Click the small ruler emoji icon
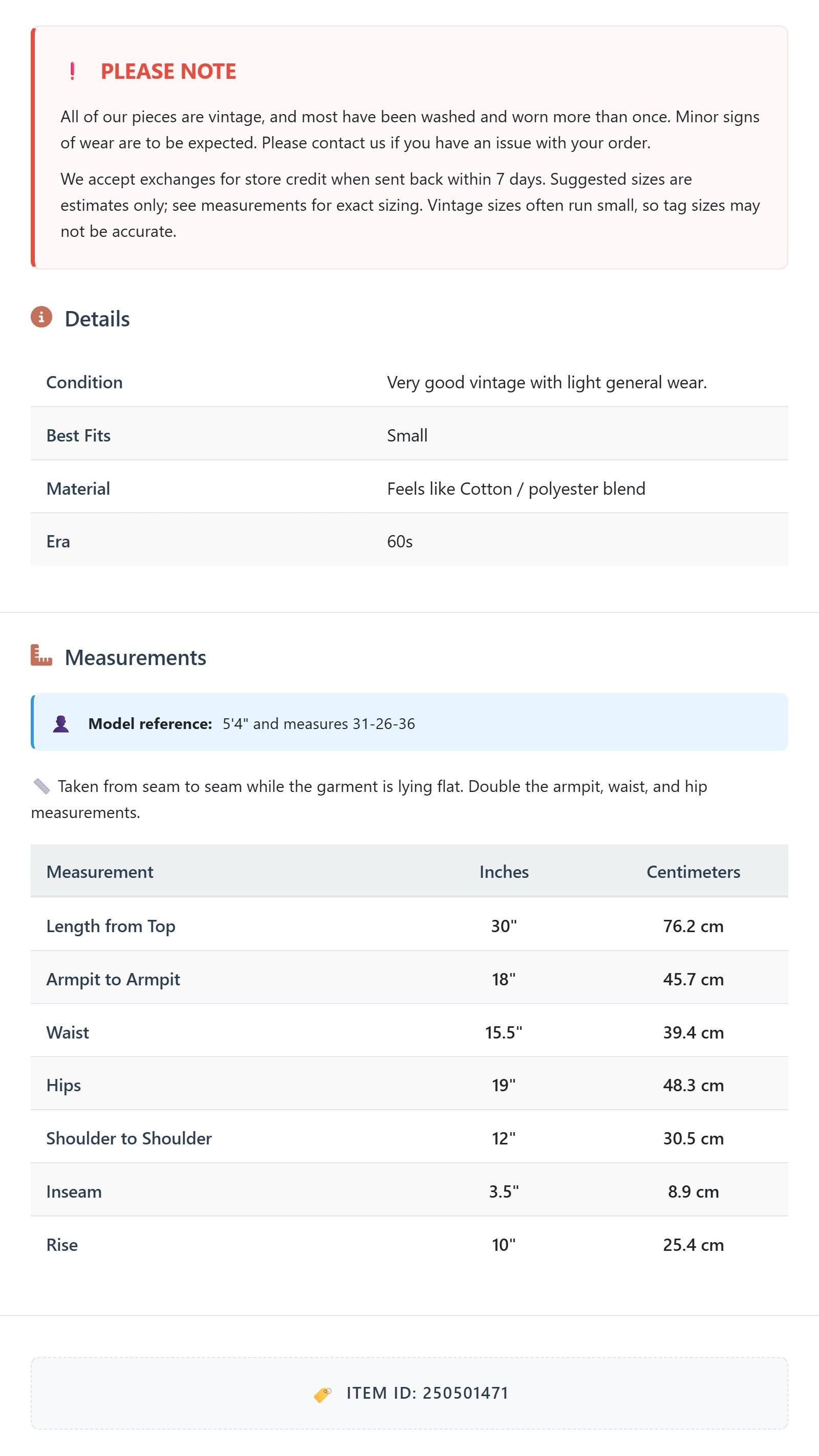Screen dimensions: 819x1456 41,786
